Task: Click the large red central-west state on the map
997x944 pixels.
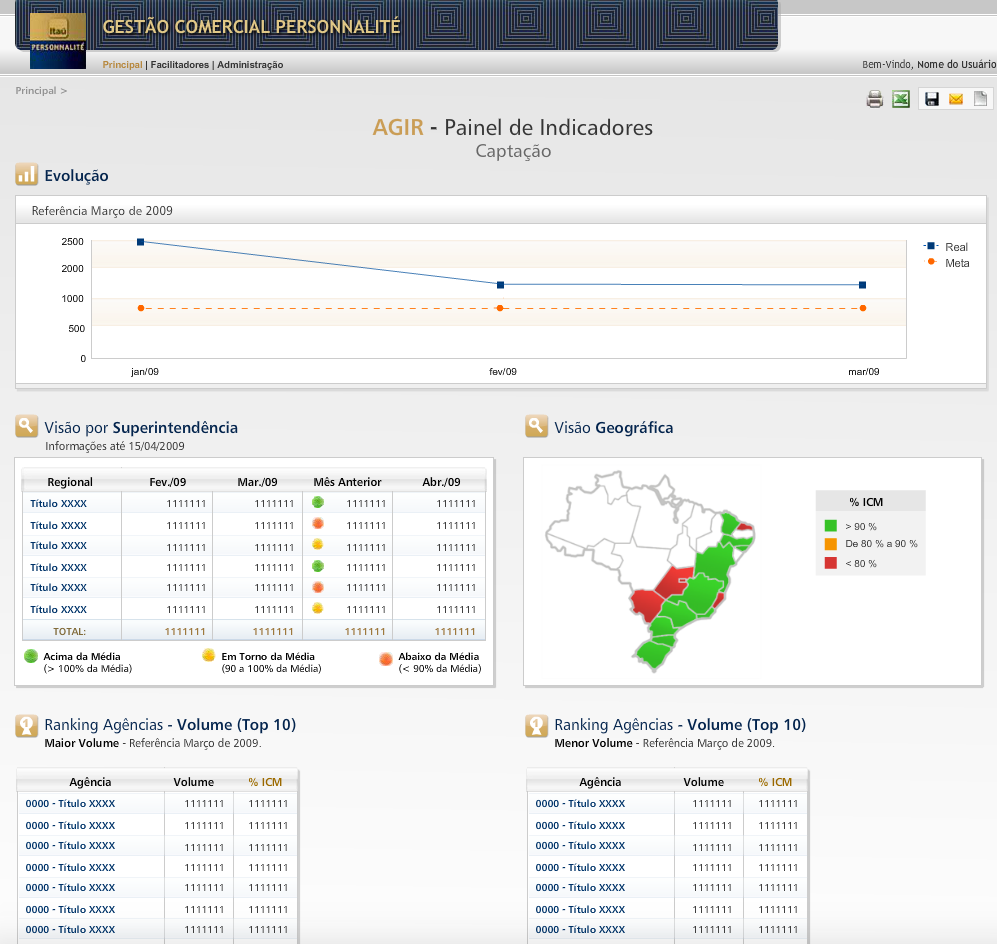Action: coord(674,581)
